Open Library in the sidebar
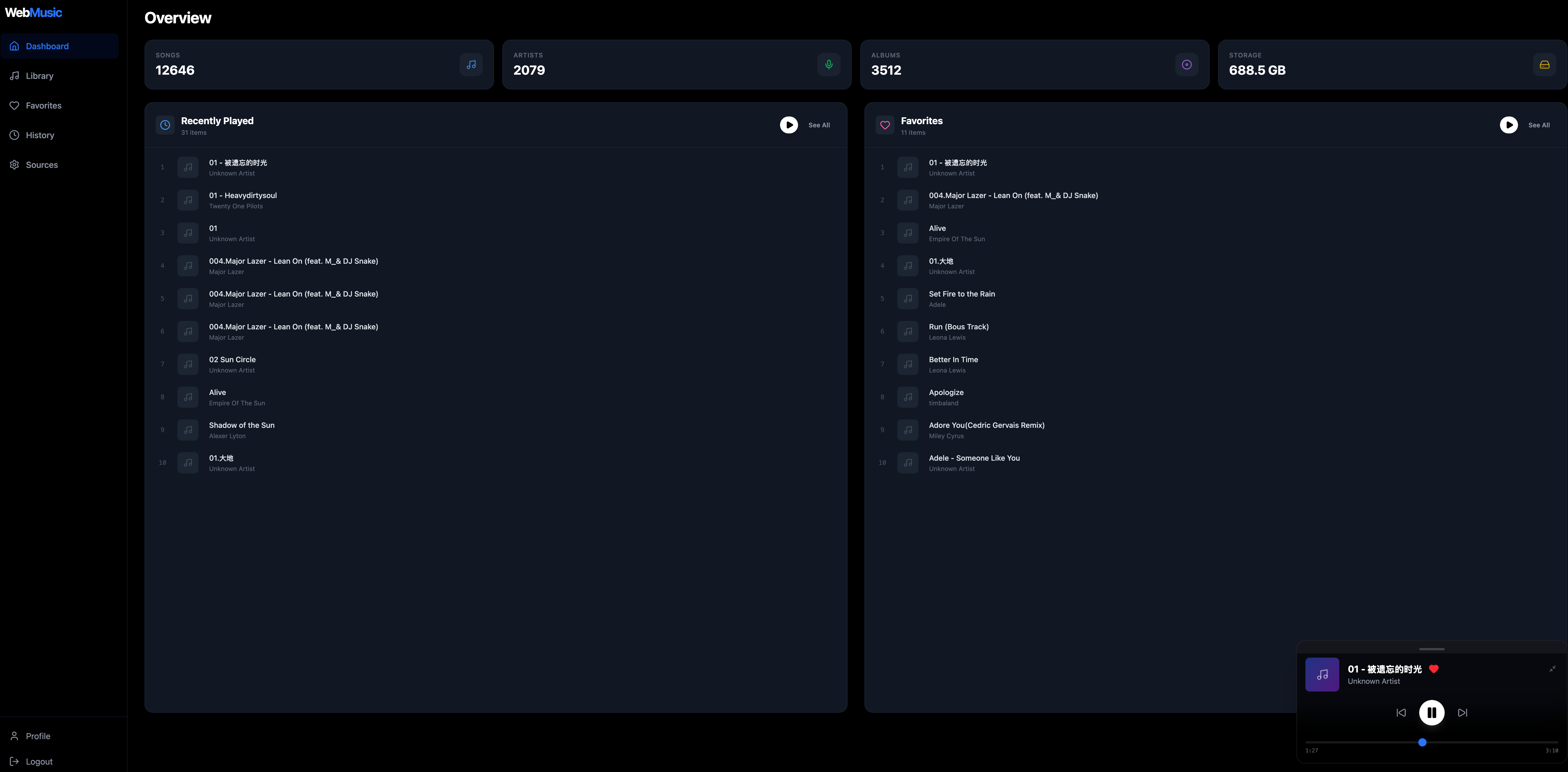 39,76
